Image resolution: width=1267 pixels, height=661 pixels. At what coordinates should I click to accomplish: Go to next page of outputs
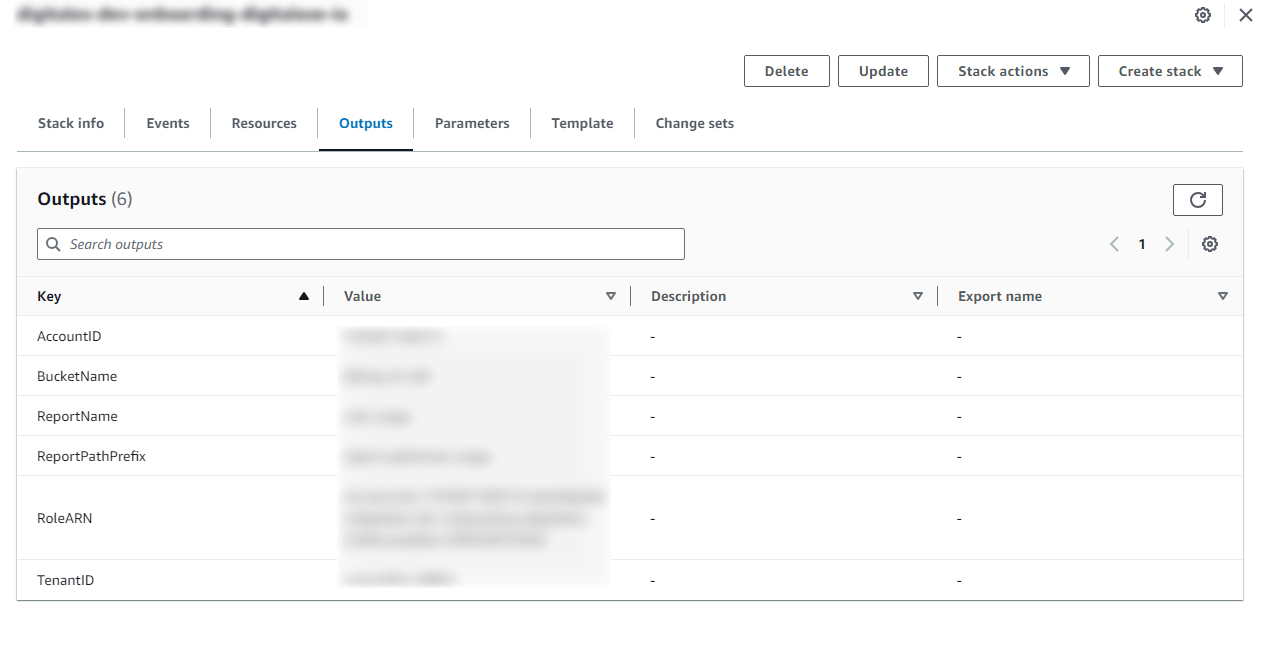pos(1169,244)
